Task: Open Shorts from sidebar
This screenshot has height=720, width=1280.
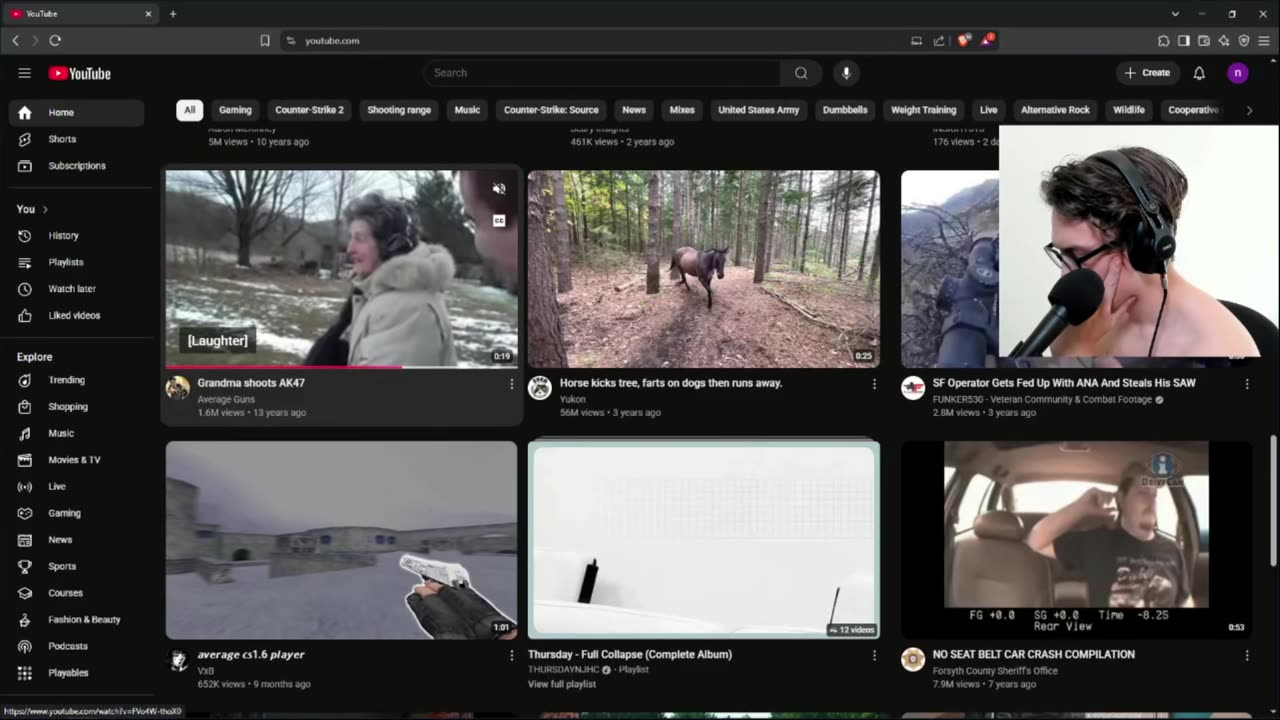Action: [x=76, y=139]
